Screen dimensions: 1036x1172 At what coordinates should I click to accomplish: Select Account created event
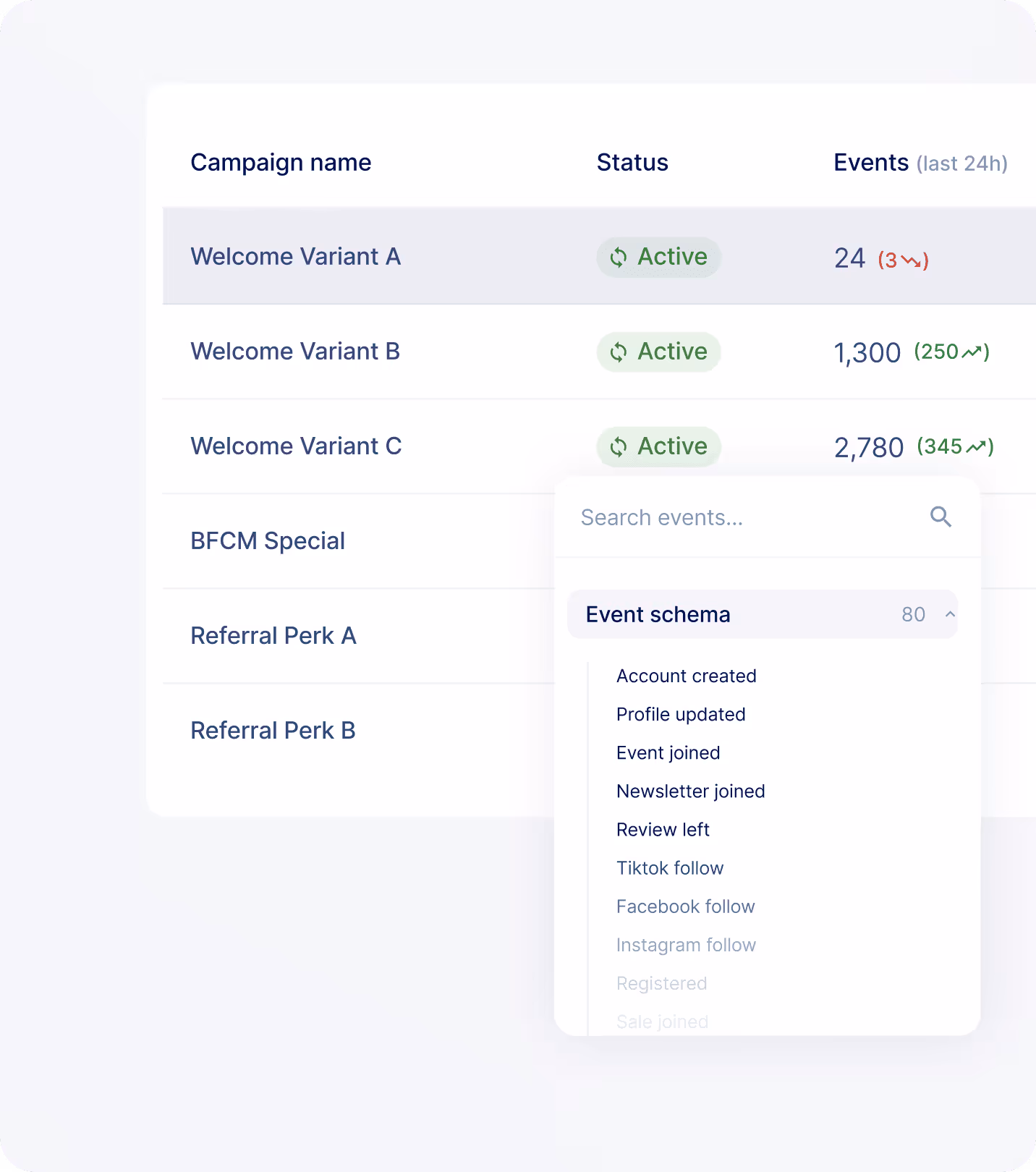[x=686, y=676]
